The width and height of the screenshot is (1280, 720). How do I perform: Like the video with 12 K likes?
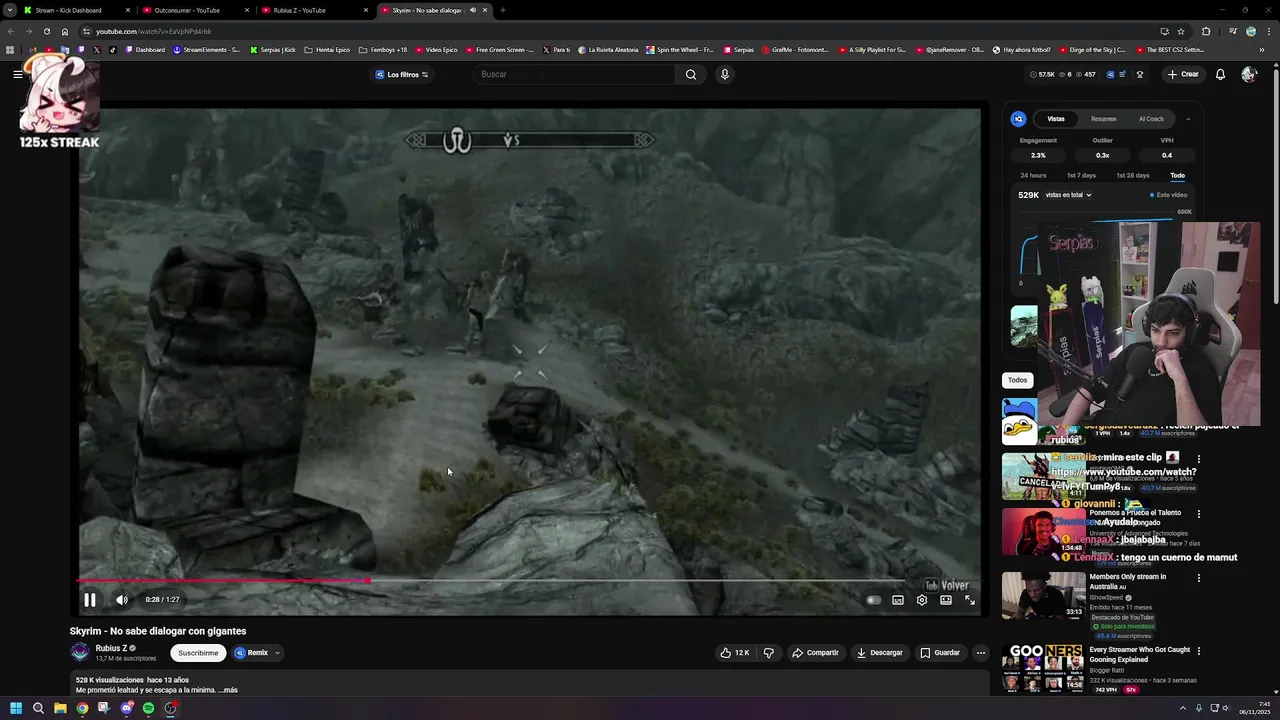tap(734, 653)
